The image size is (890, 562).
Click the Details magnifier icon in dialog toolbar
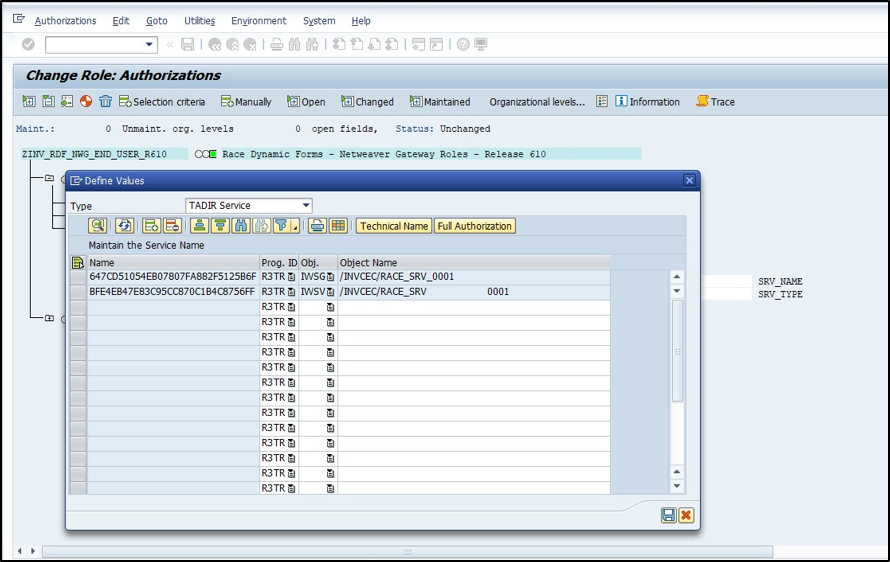[x=97, y=226]
